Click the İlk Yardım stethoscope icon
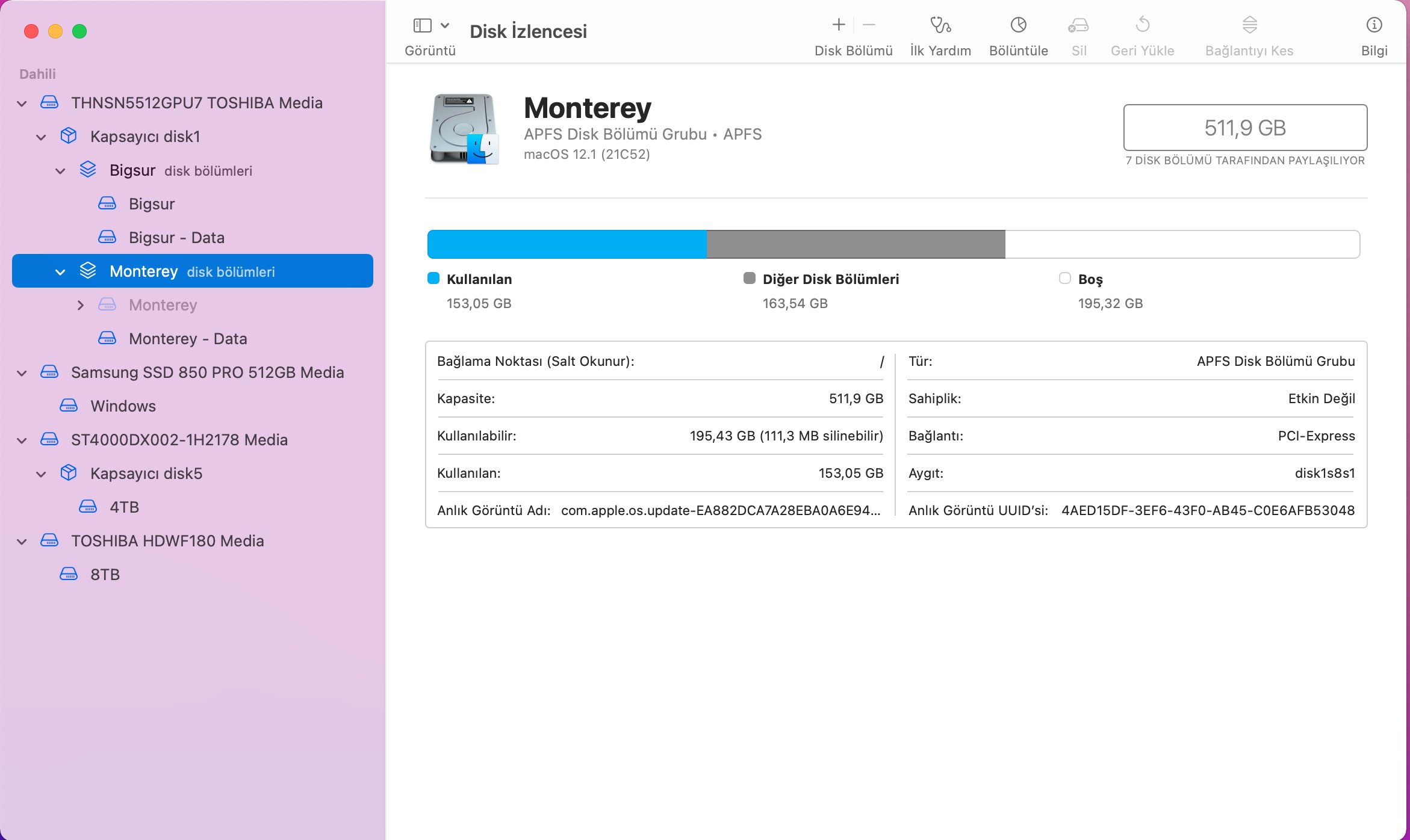 940,25
